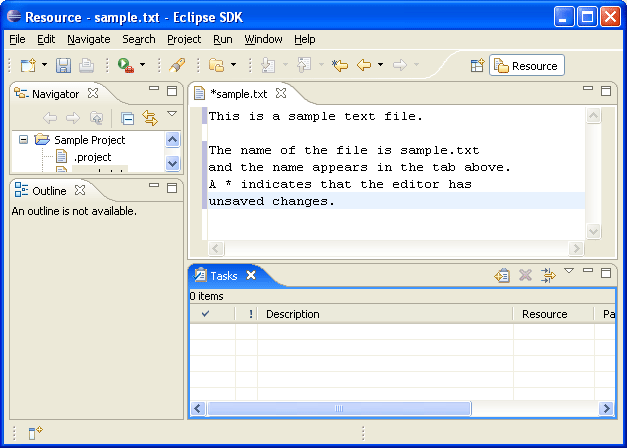Click Navigator Forward arrow icon
This screenshot has height=448, width=627.
73,118
